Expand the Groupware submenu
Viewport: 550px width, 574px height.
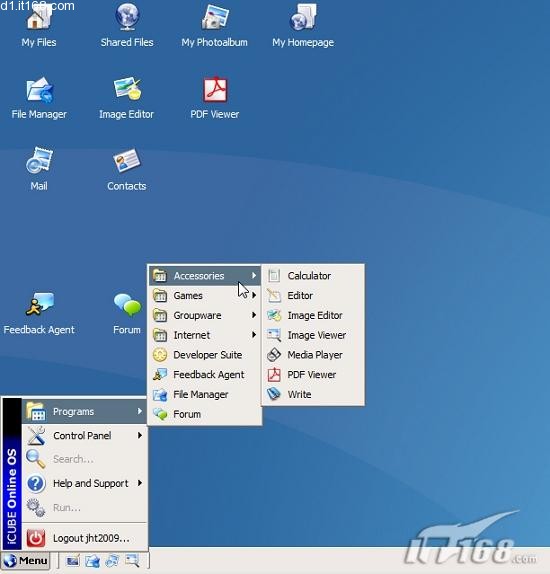click(204, 315)
